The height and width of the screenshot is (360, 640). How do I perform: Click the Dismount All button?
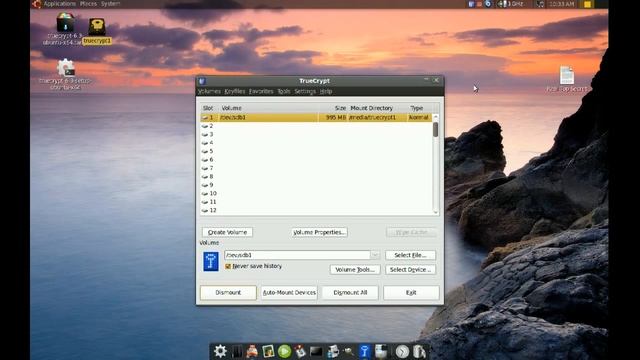(x=350, y=293)
